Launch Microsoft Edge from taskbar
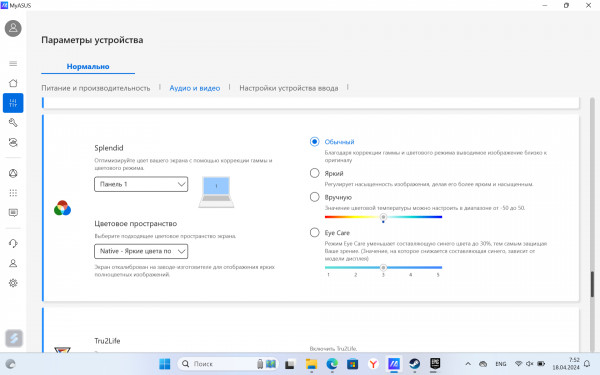Viewport: 600px width, 375px height. click(332, 364)
